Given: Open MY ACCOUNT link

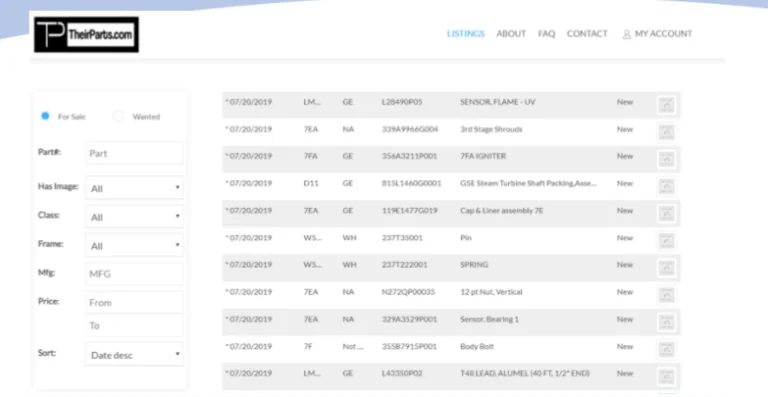Looking at the screenshot, I should (x=664, y=34).
